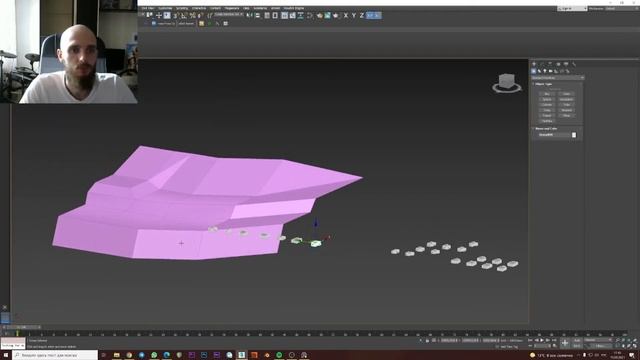This screenshot has height=360, width=640.
Task: Click the object name input field
Action: point(553,135)
